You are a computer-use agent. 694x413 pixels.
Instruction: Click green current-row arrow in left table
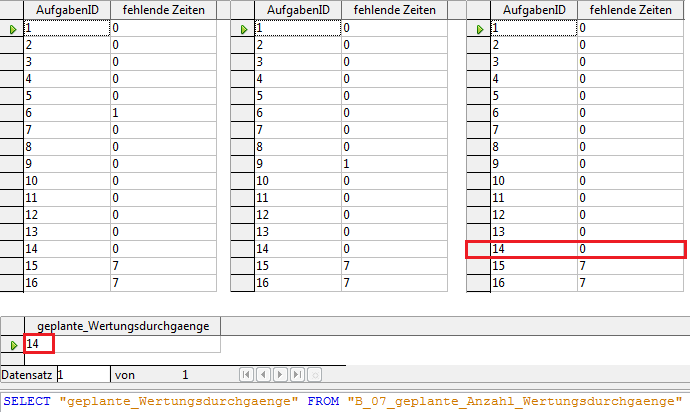(x=13, y=30)
